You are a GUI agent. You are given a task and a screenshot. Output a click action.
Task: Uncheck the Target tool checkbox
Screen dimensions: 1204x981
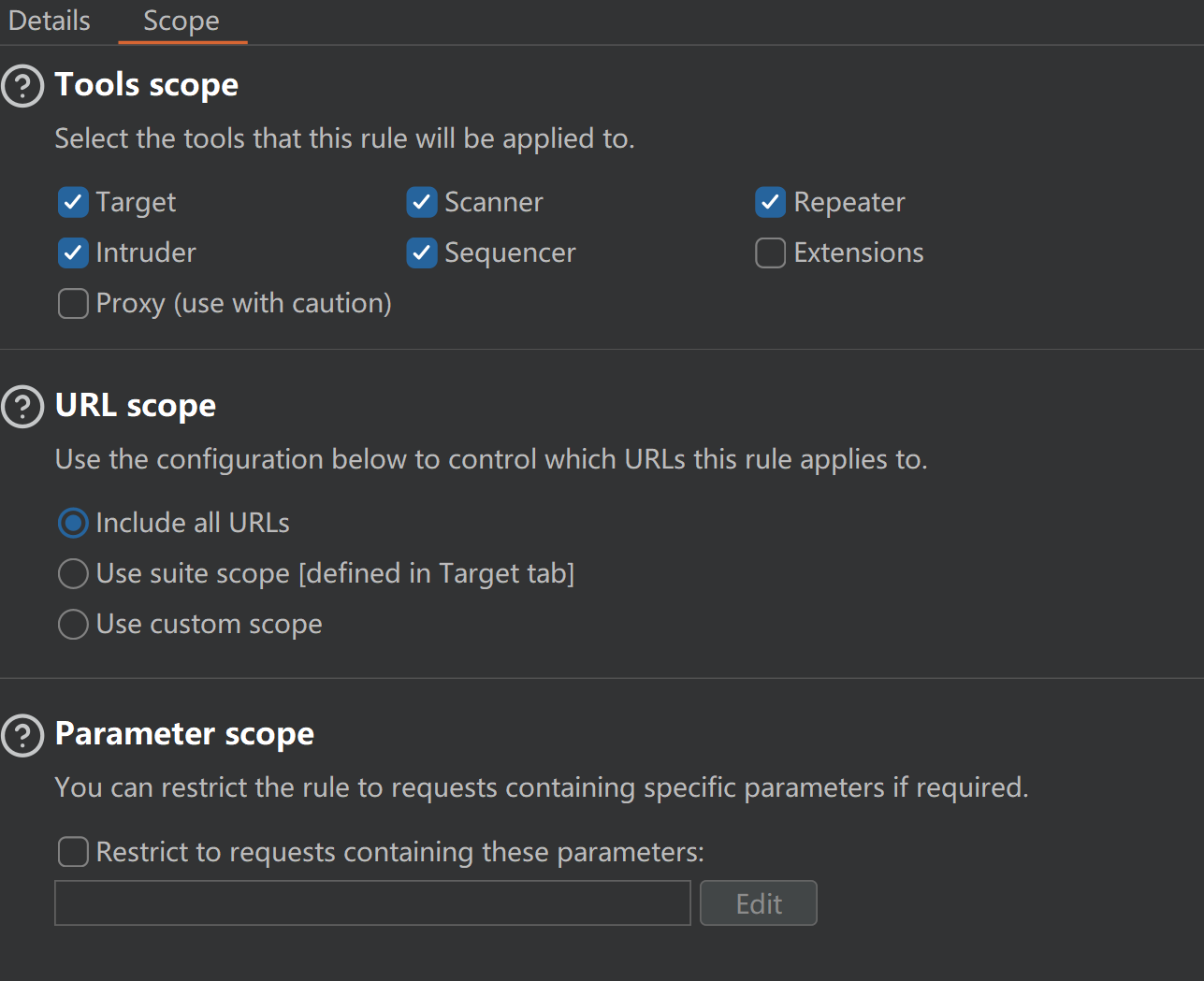[73, 202]
